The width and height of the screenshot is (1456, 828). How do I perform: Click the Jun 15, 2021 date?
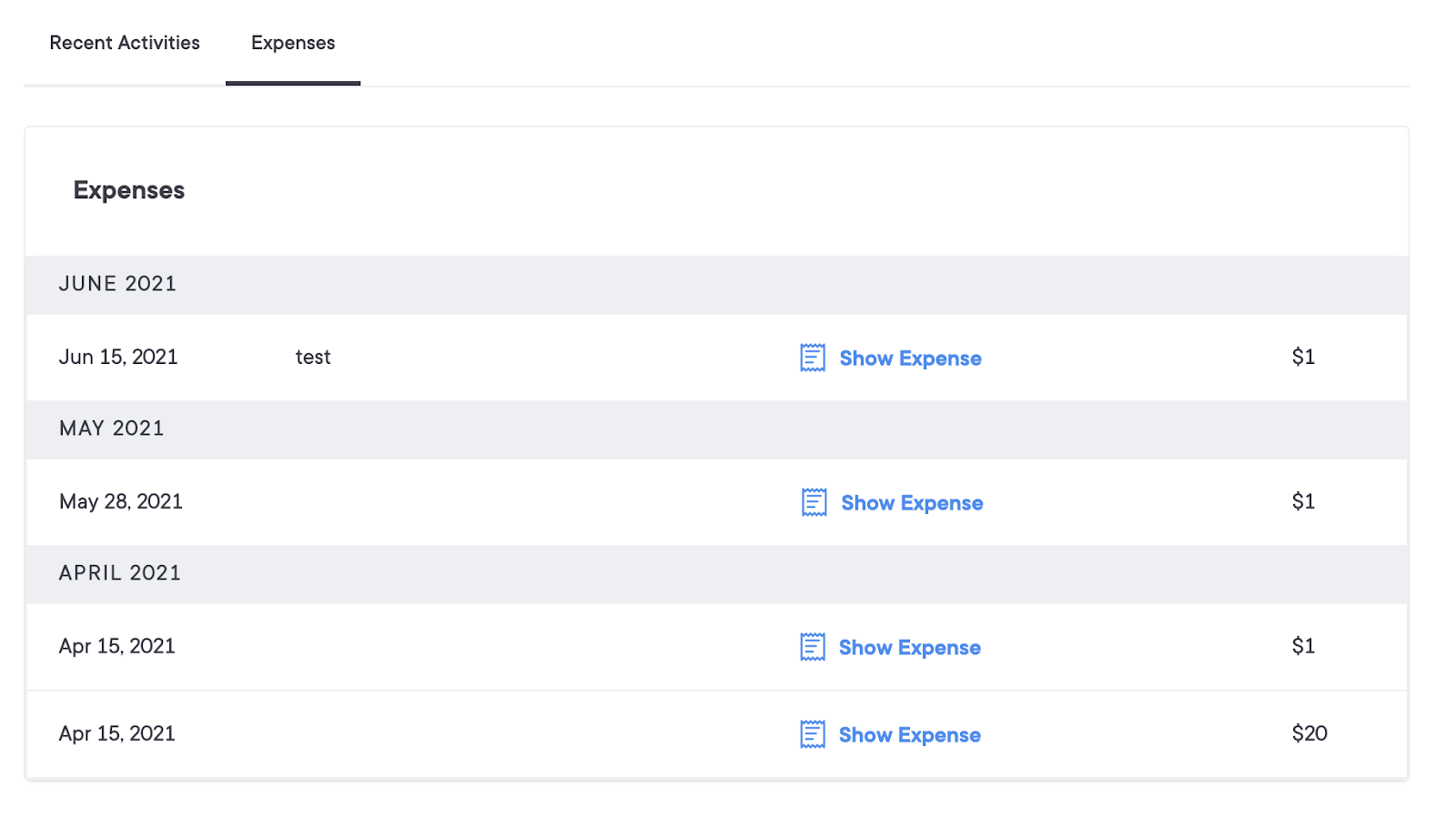pyautogui.click(x=118, y=358)
